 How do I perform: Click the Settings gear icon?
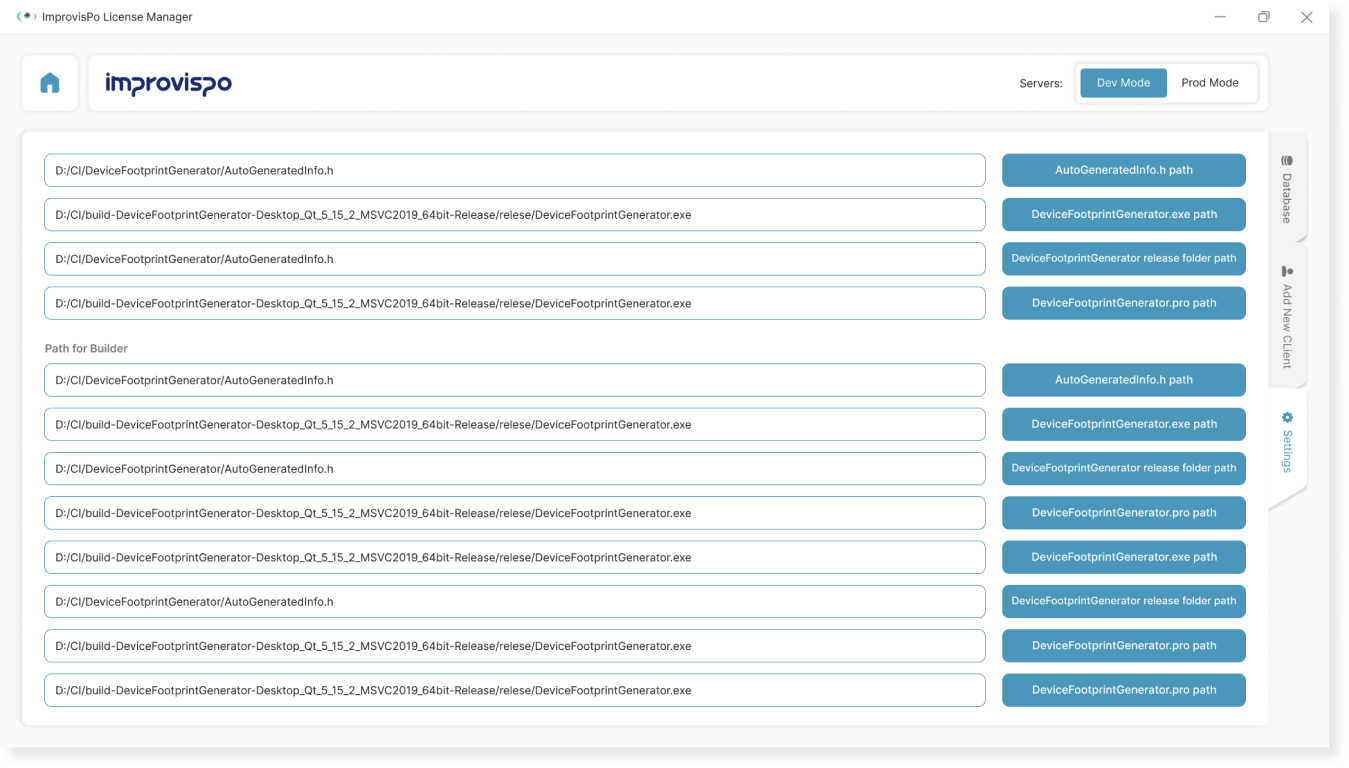[x=1287, y=417]
